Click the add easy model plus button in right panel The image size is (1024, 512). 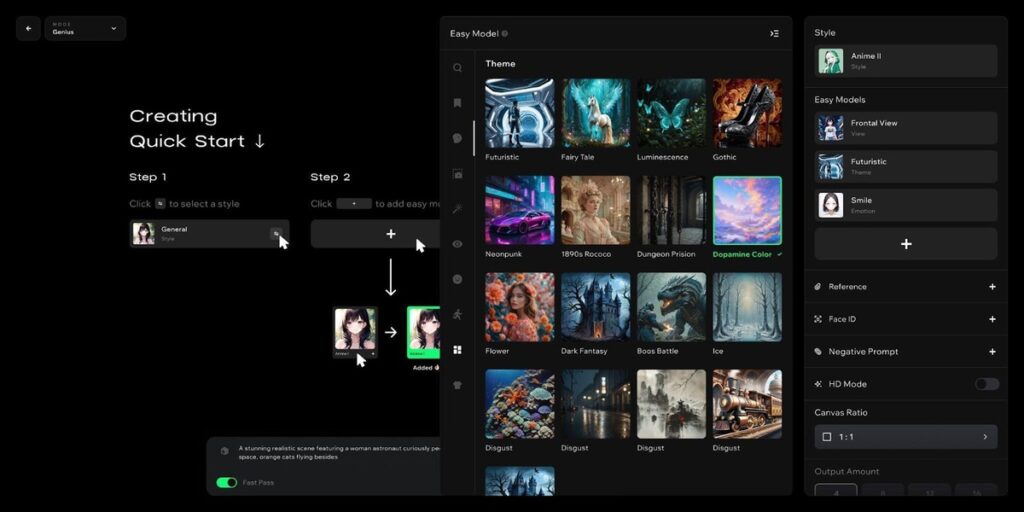click(905, 244)
